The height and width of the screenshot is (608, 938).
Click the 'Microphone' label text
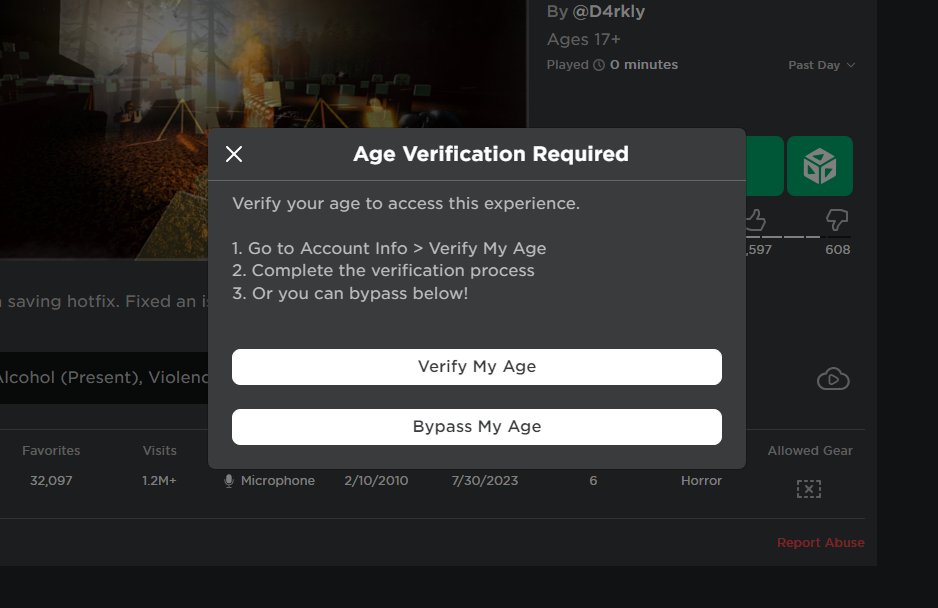click(278, 481)
